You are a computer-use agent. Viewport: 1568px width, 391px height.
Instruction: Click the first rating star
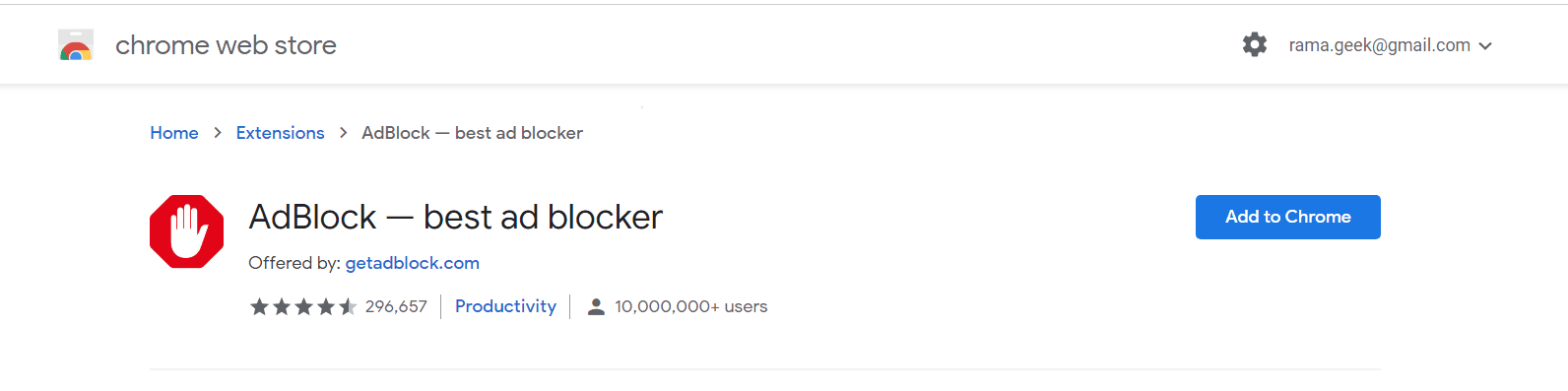pyautogui.click(x=259, y=307)
